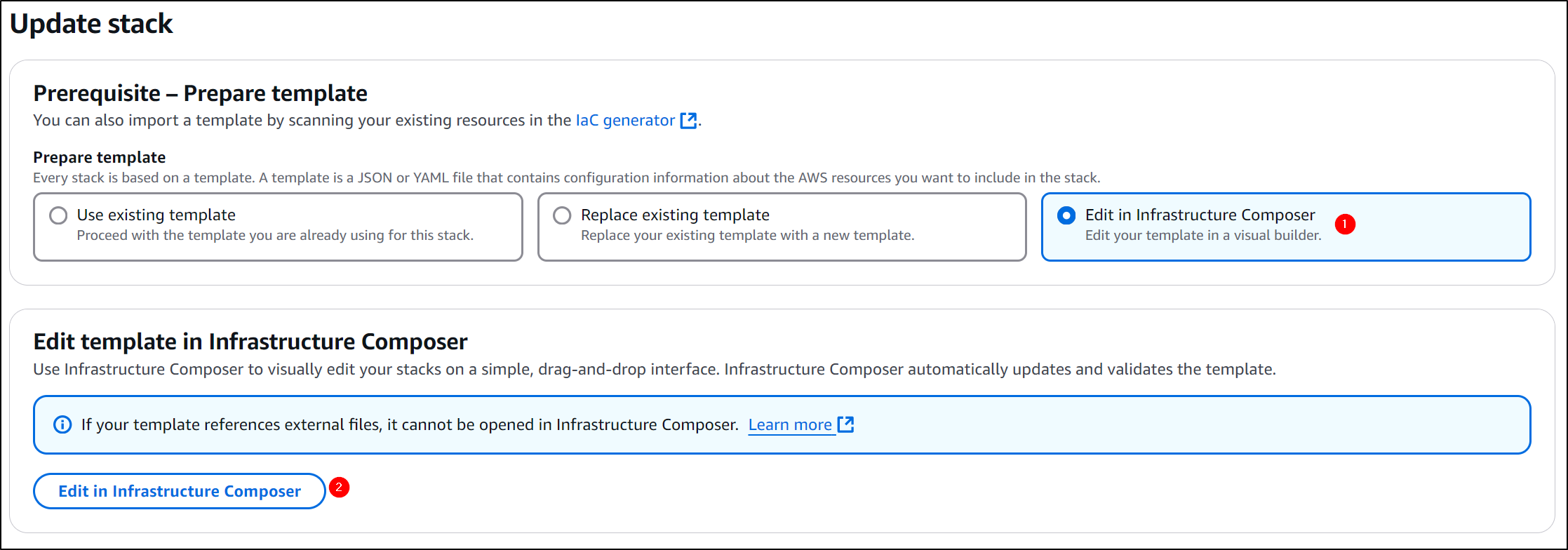This screenshot has width=1568, height=550.
Task: Click the info icon in the blue notice
Action: 62,425
